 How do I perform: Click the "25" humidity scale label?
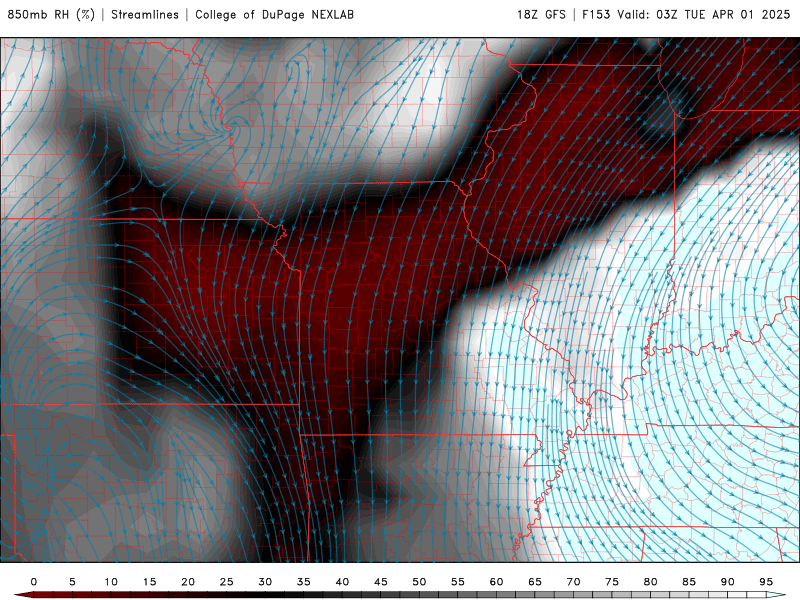[x=227, y=582]
